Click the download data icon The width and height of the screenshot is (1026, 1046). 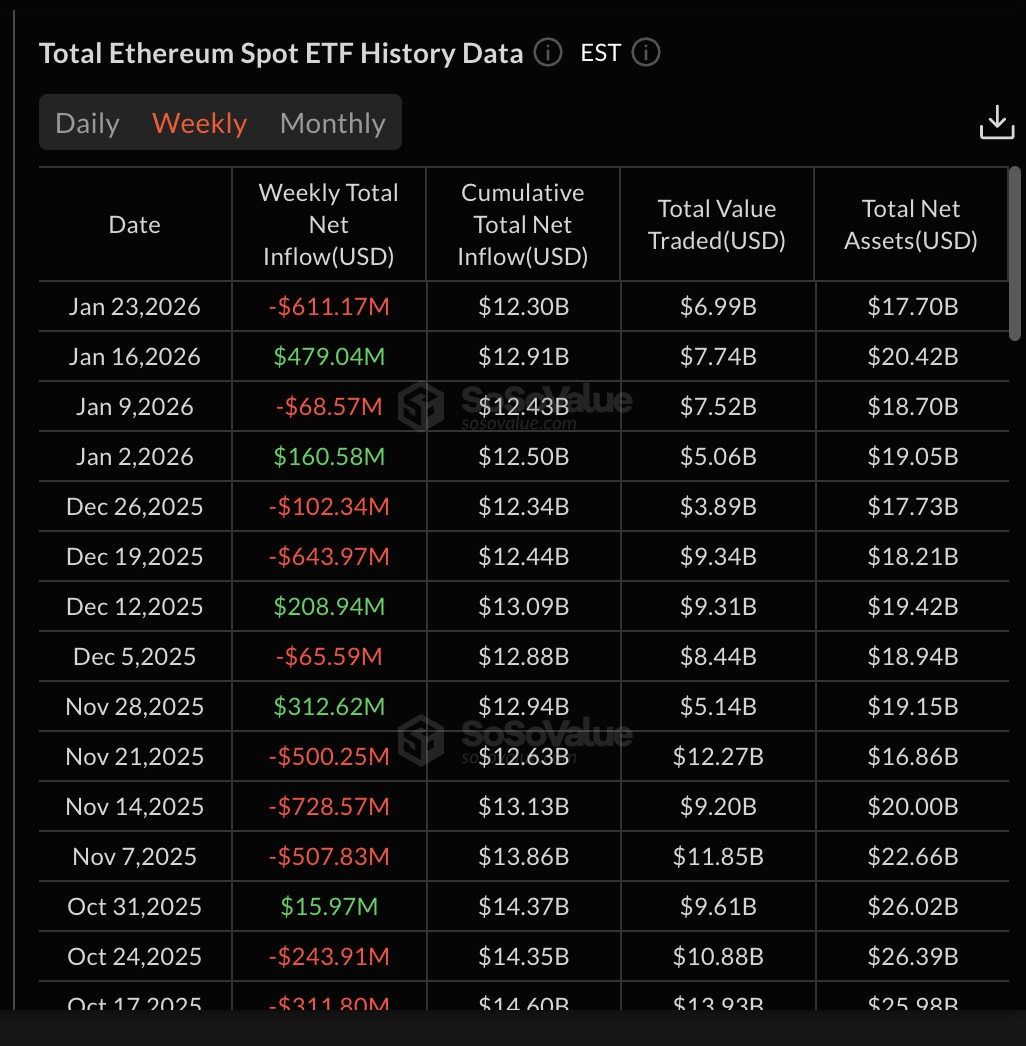click(x=996, y=122)
